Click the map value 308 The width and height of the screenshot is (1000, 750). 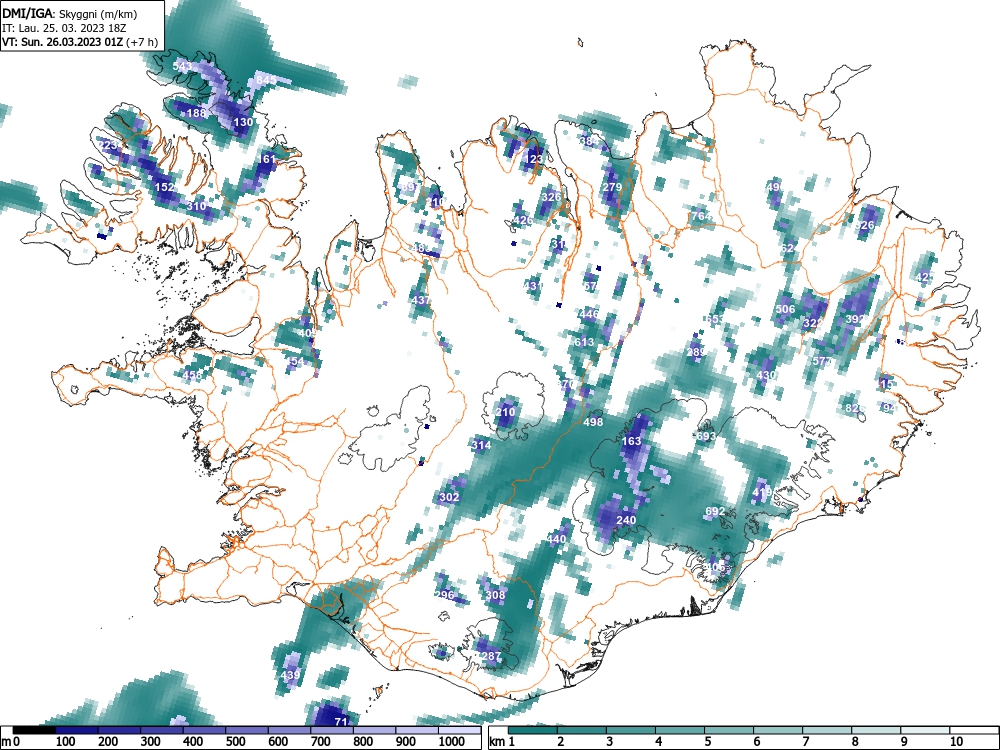point(496,595)
